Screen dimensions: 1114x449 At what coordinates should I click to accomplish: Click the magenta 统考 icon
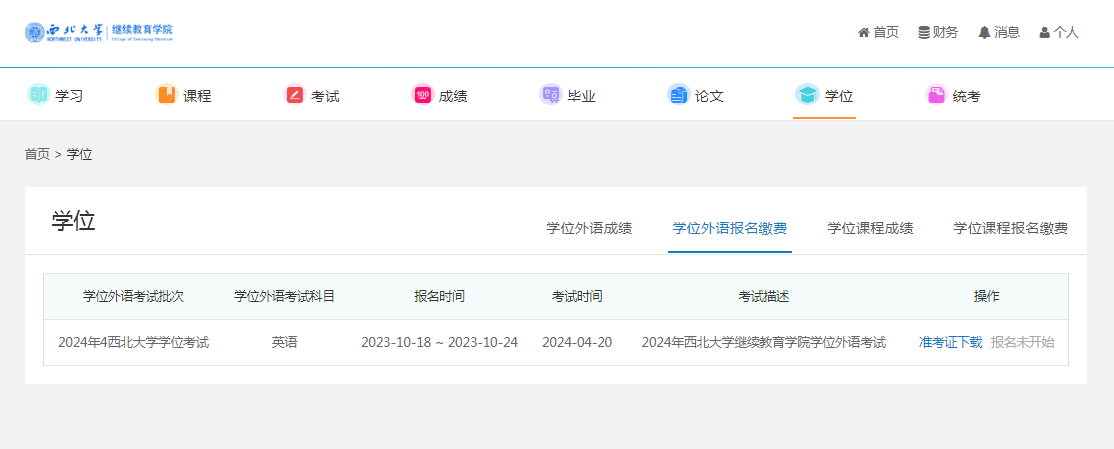click(936, 95)
